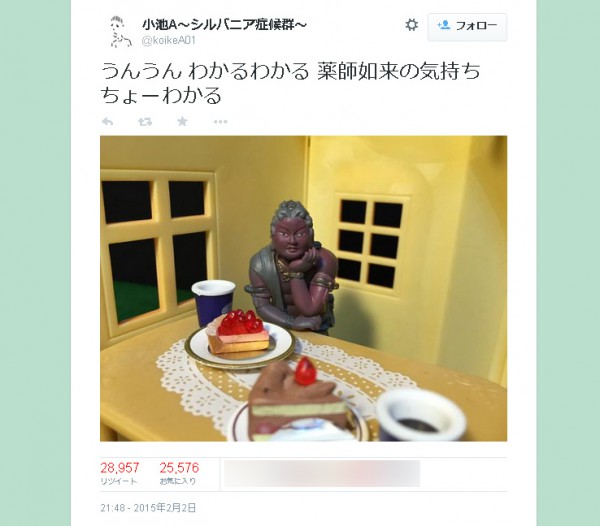Click the リツイート label
The width and height of the screenshot is (600, 526).
click(119, 481)
